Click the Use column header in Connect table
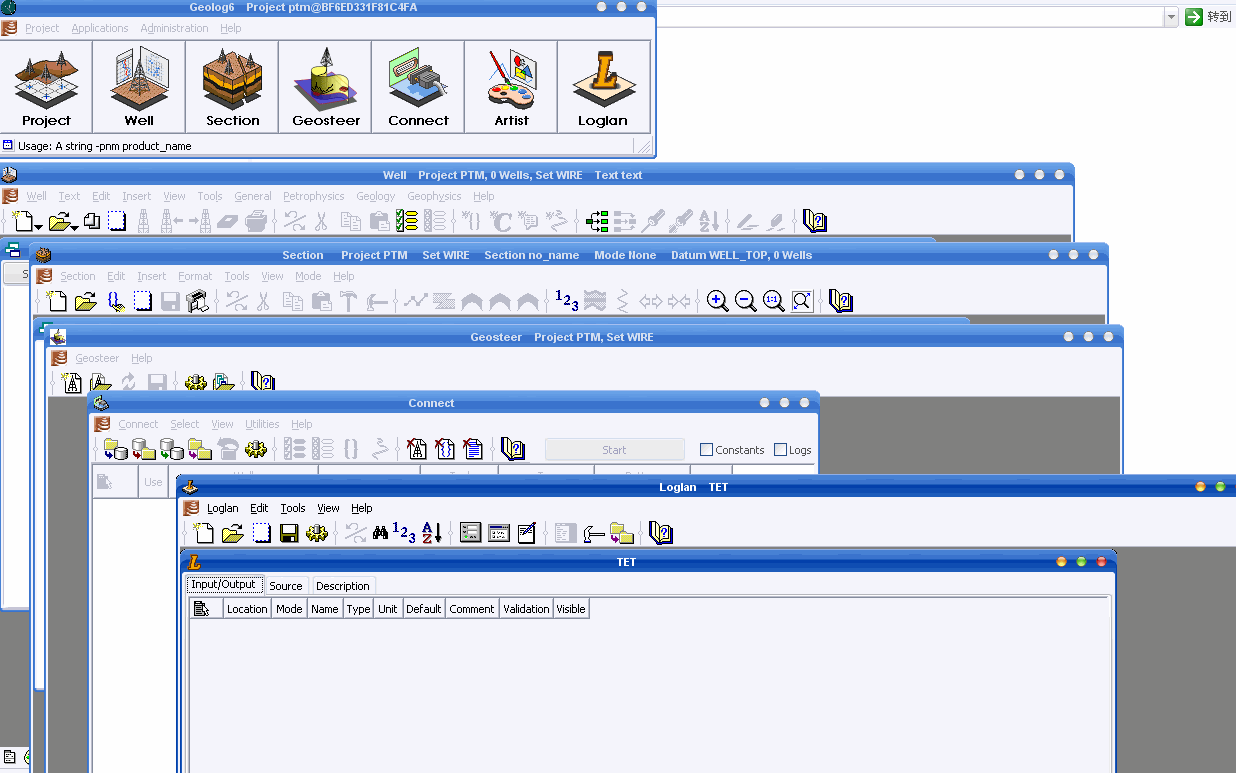Screen dimensions: 1236x773 pyautogui.click(x=153, y=482)
